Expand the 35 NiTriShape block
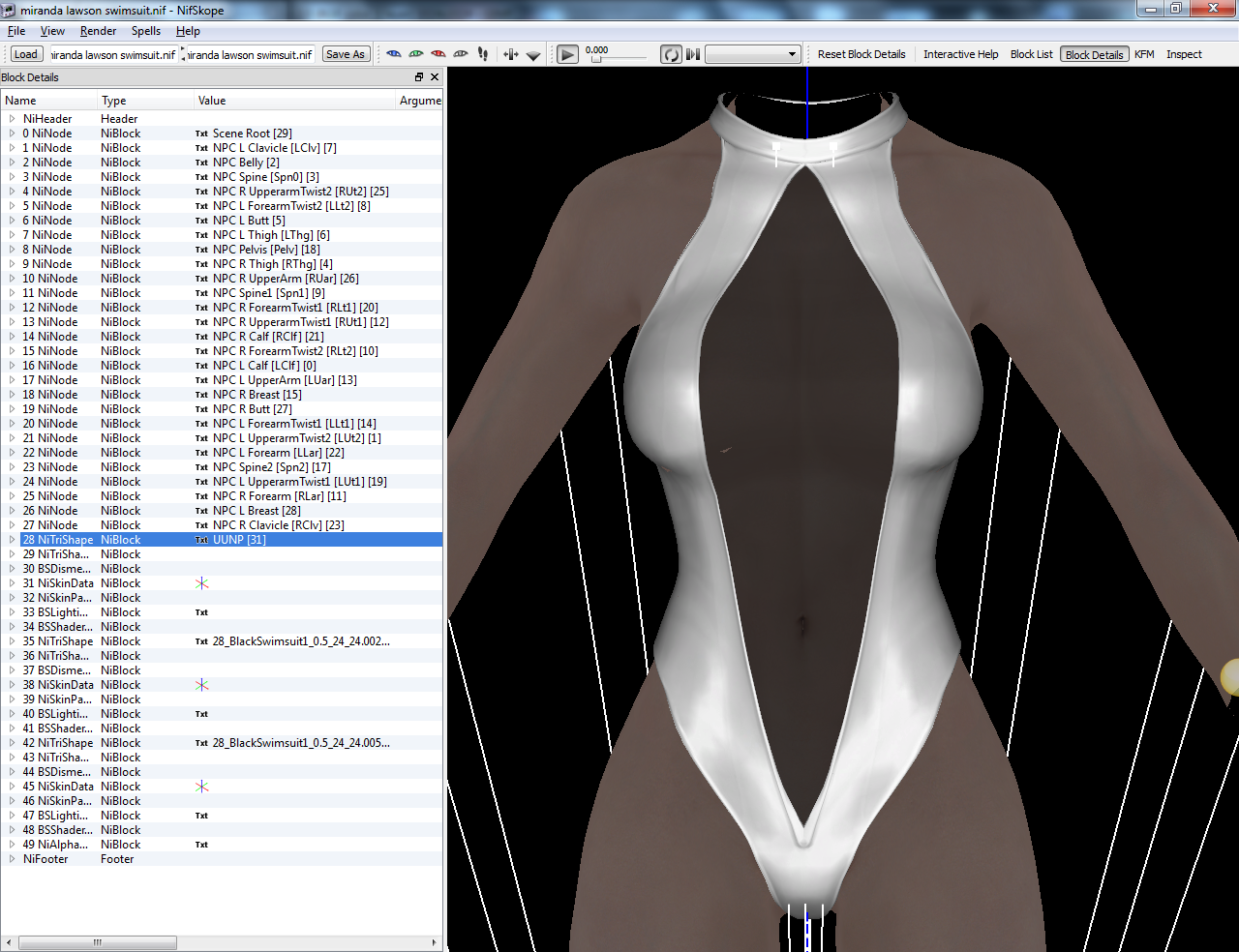This screenshot has height=952, width=1239. 12,641
